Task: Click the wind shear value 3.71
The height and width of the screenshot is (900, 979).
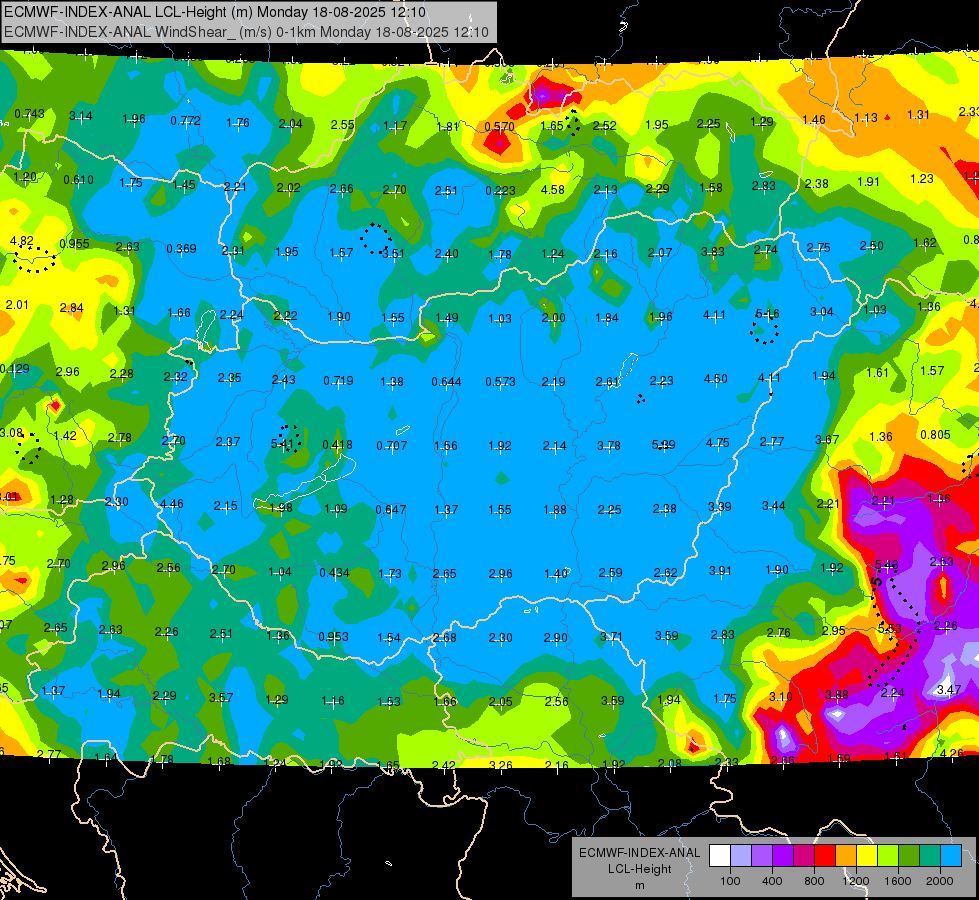Action: coord(611,636)
